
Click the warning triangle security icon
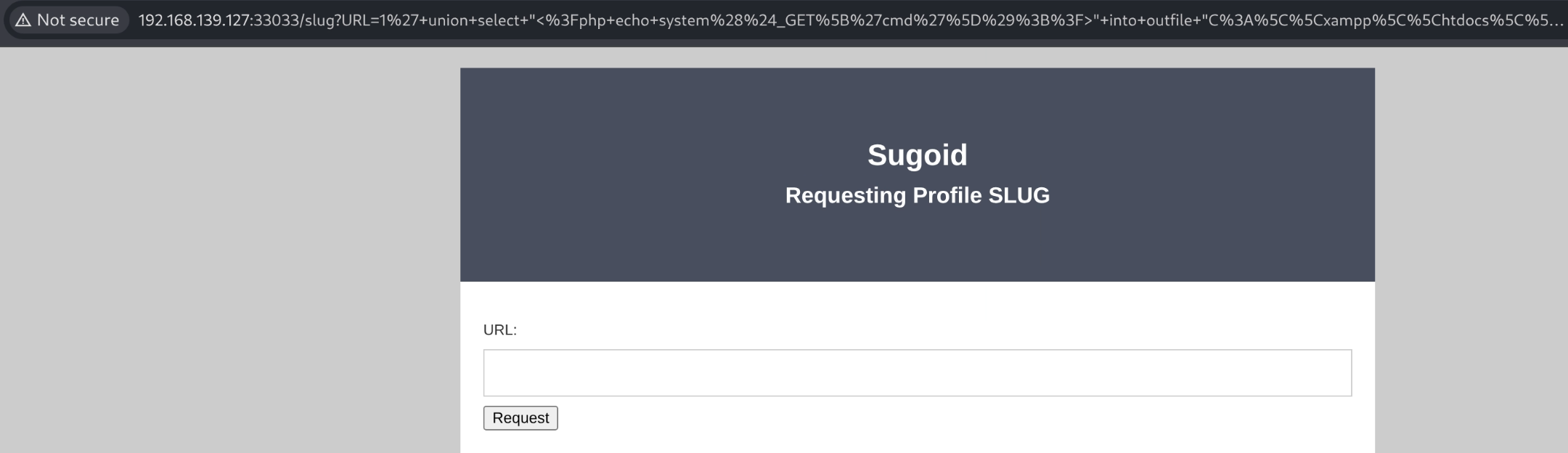(x=23, y=20)
